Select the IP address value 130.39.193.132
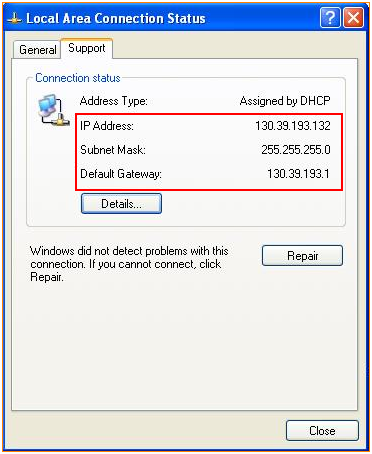This screenshot has height=454, width=372. [293, 126]
